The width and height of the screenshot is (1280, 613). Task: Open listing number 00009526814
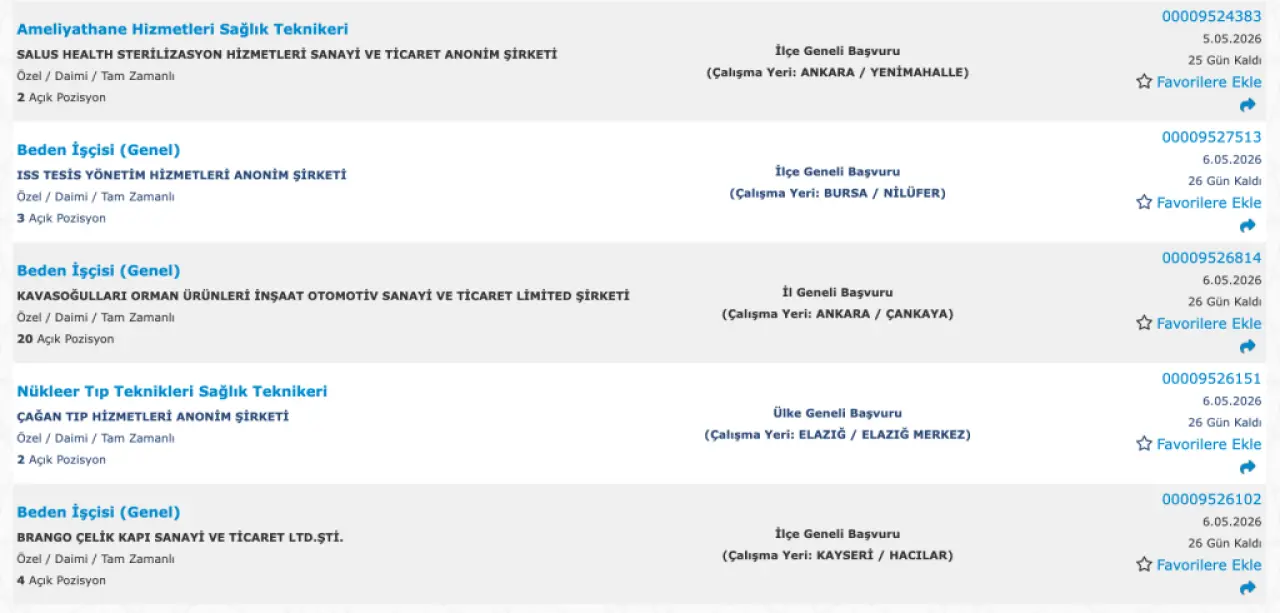click(1211, 258)
